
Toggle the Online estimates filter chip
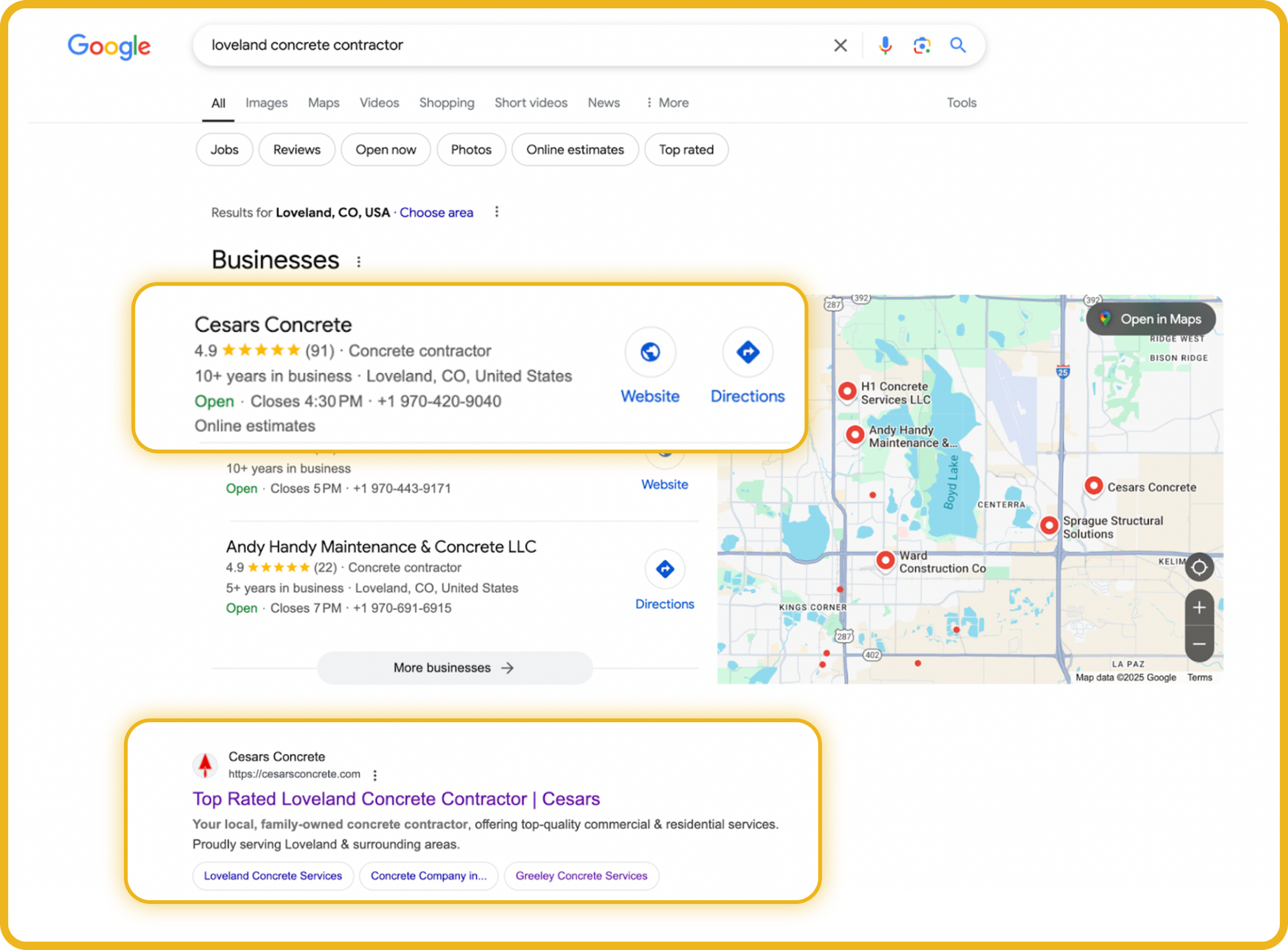[575, 150]
